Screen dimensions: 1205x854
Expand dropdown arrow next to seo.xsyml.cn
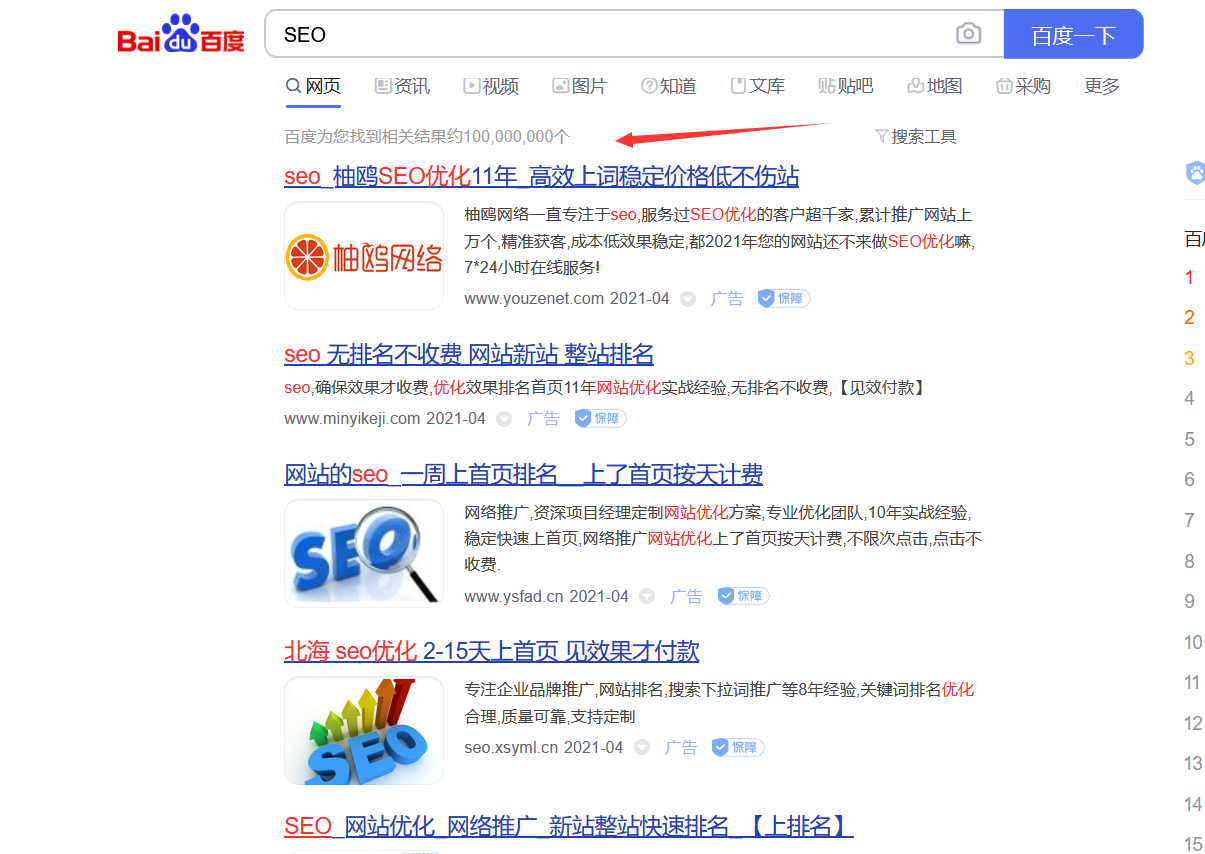point(642,748)
